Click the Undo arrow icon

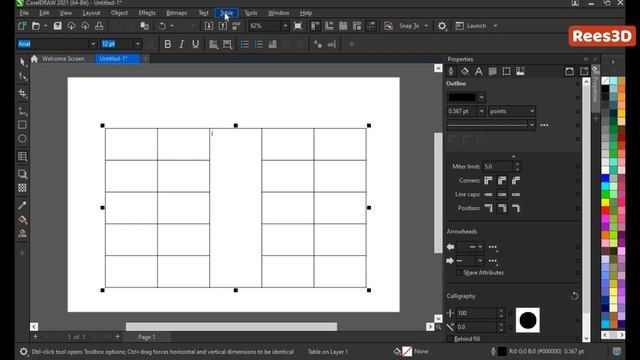click(x=162, y=26)
